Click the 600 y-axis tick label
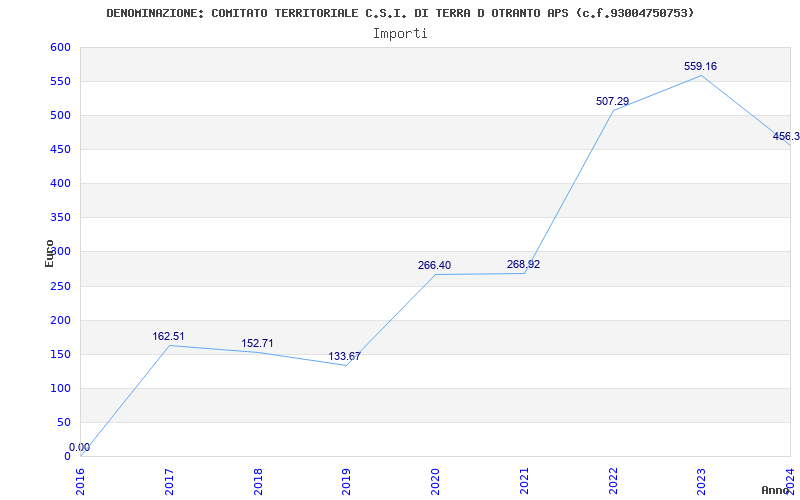The image size is (800, 500). 60,47
